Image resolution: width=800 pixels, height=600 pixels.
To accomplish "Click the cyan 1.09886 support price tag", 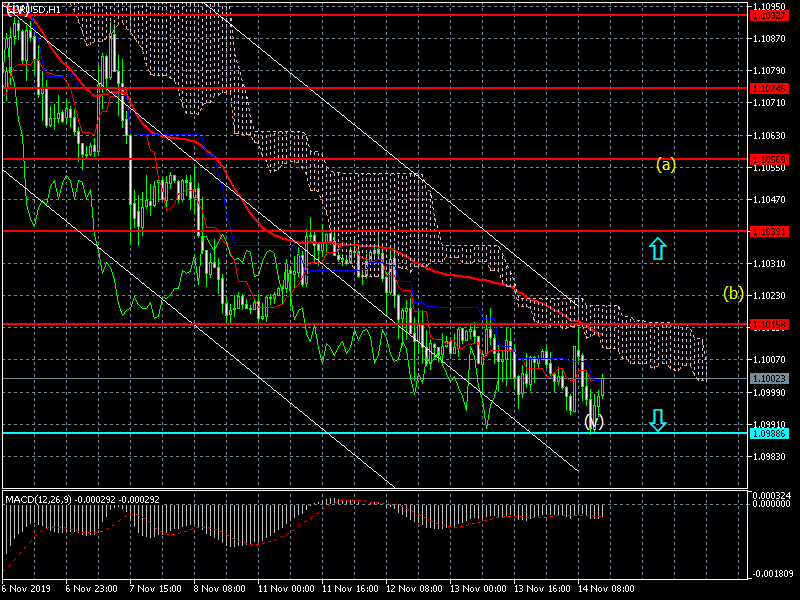I will [x=769, y=433].
